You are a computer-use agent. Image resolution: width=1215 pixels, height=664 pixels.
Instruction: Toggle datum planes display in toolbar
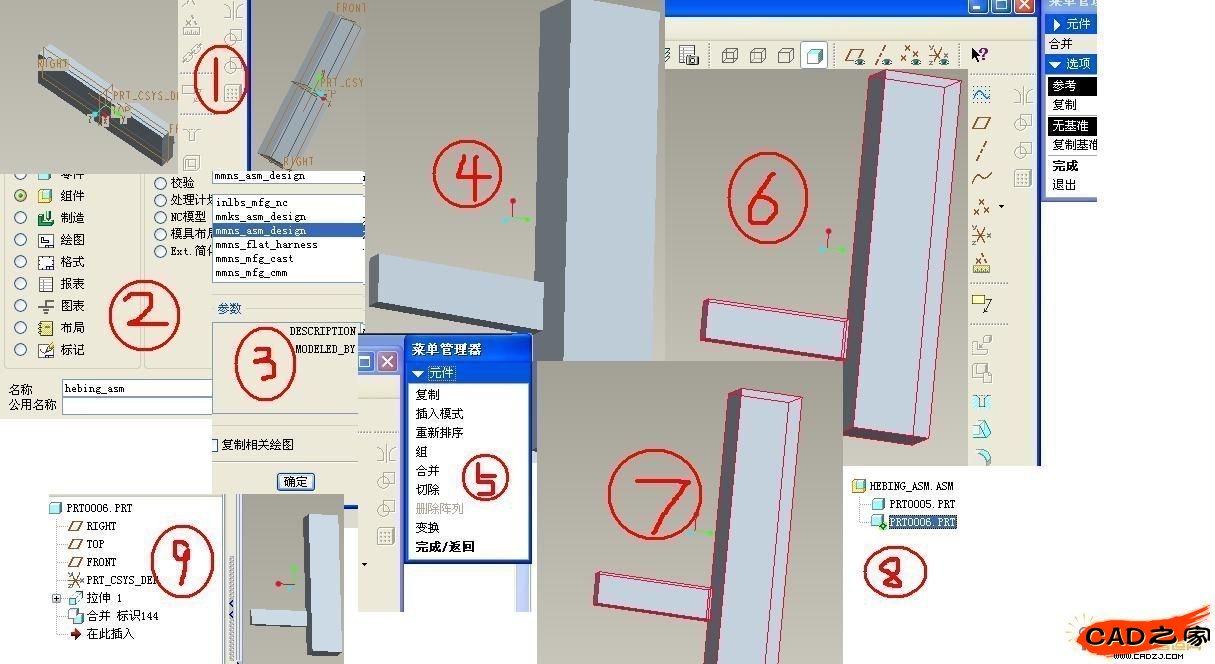point(856,56)
